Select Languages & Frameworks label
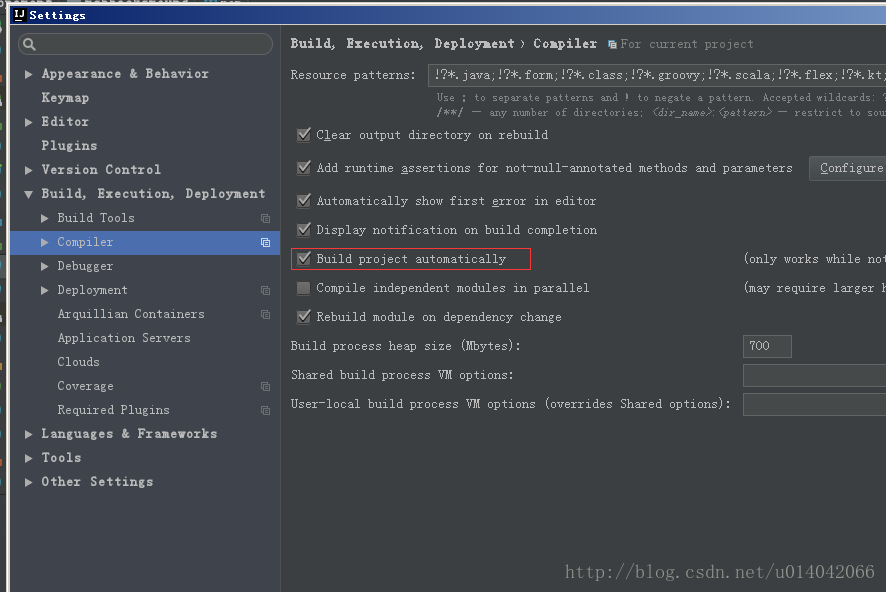886x592 pixels. [129, 434]
